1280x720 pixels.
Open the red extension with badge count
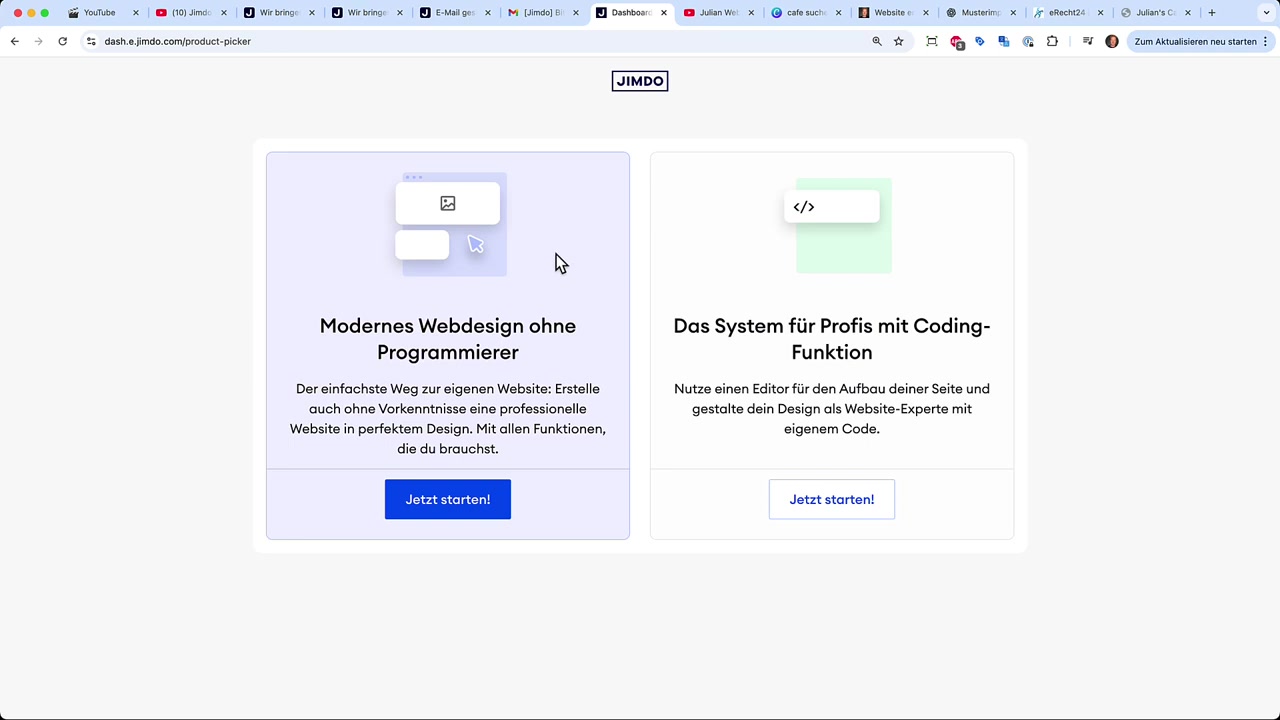(956, 42)
